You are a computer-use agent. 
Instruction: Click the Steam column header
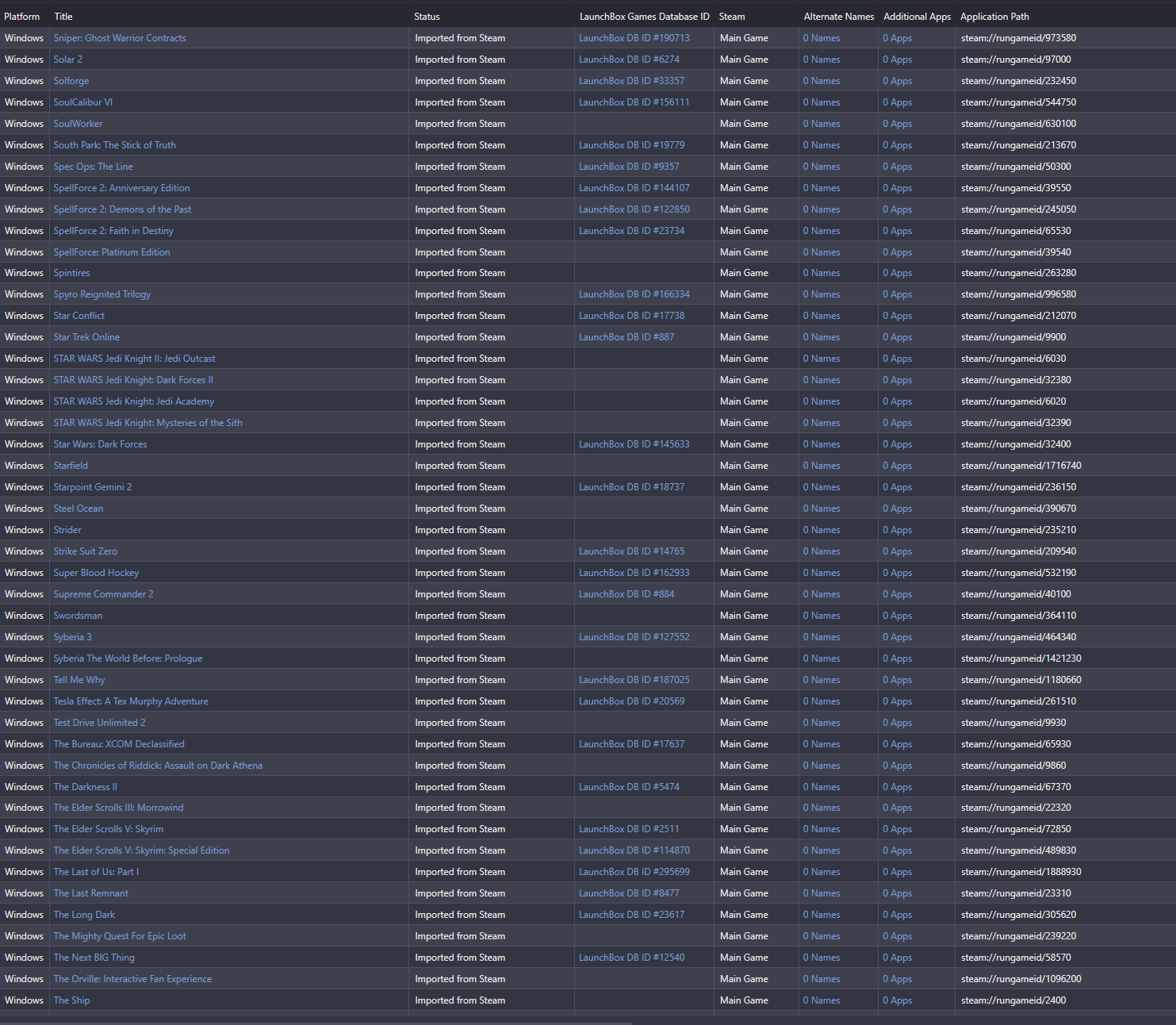pos(732,17)
